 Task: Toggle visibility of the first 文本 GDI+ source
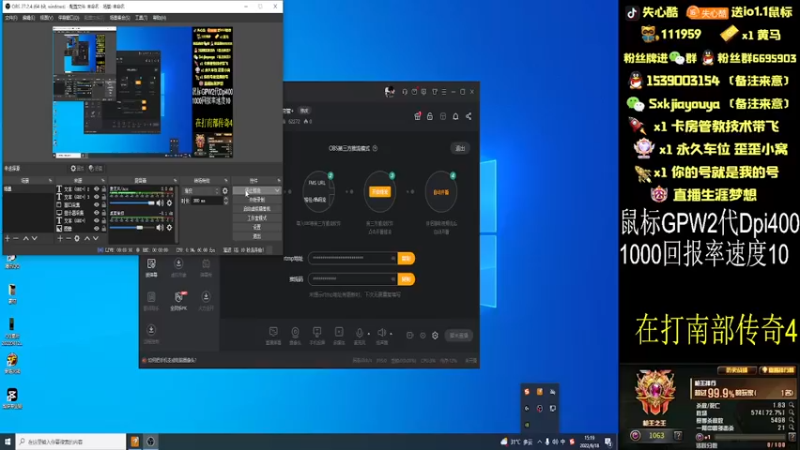96,189
